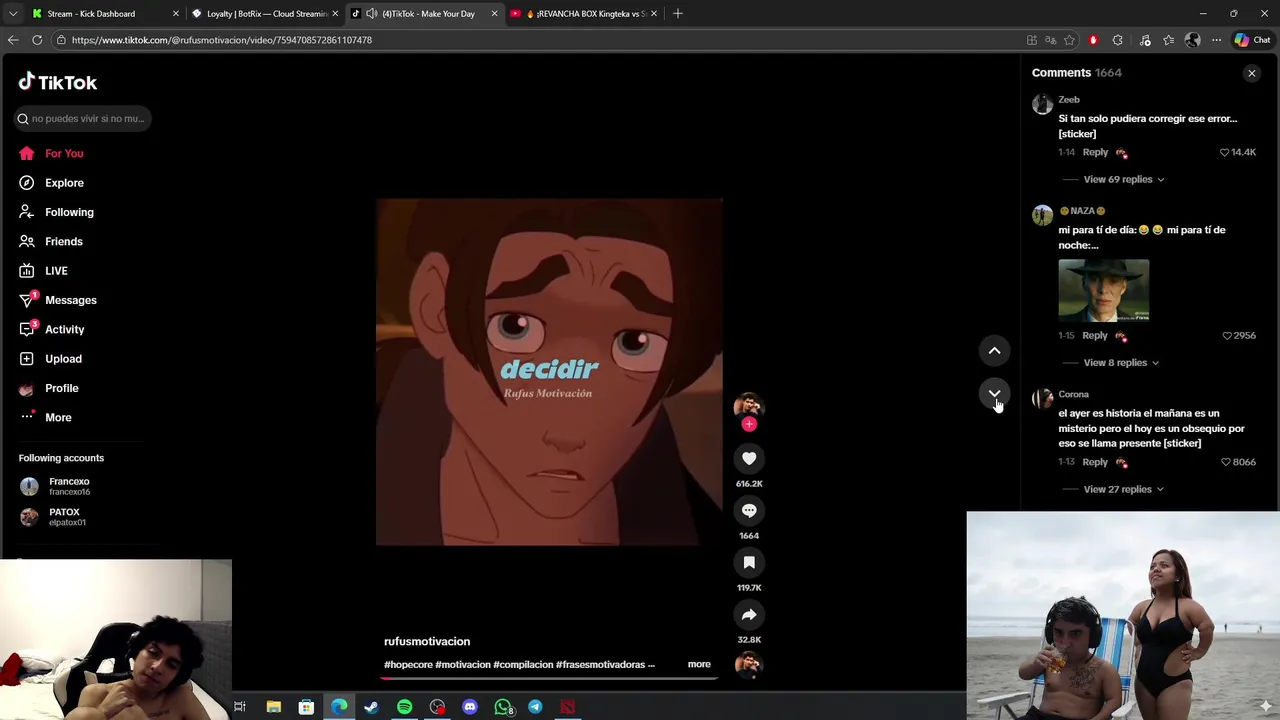Seek using the video progress bar
The height and width of the screenshot is (720, 1280).
pos(548,678)
